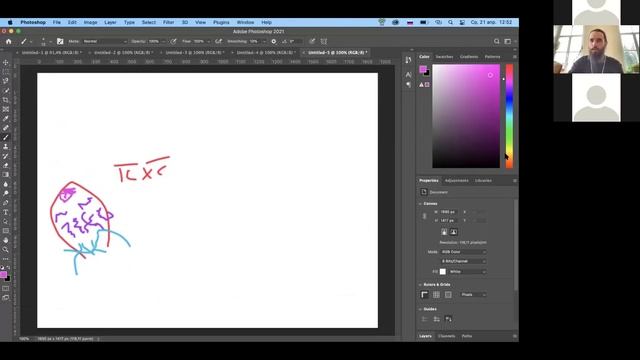640x360 pixels.
Task: Select the Eyedropper tool
Action: (6, 119)
